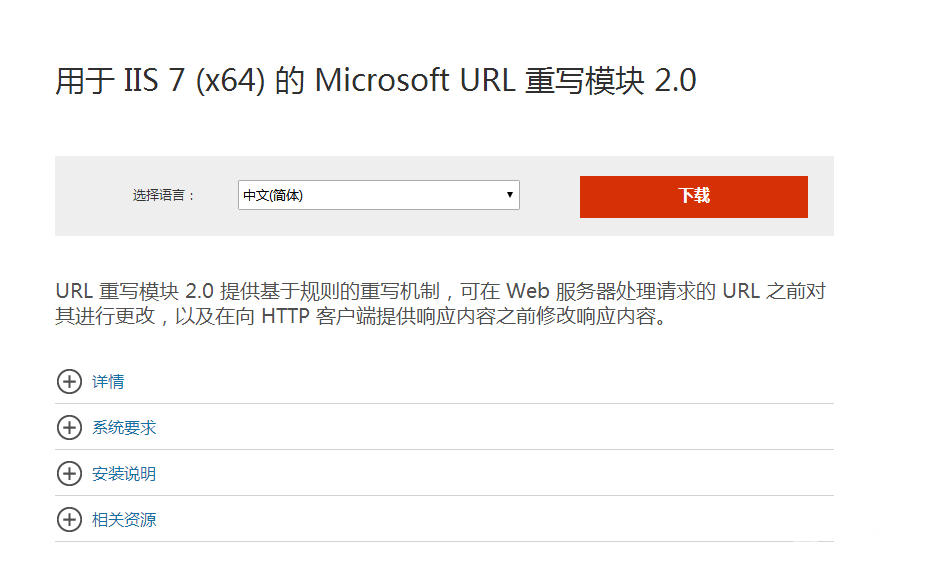The width and height of the screenshot is (931, 568).
Task: Click the 选择语言 label
Action: (164, 196)
